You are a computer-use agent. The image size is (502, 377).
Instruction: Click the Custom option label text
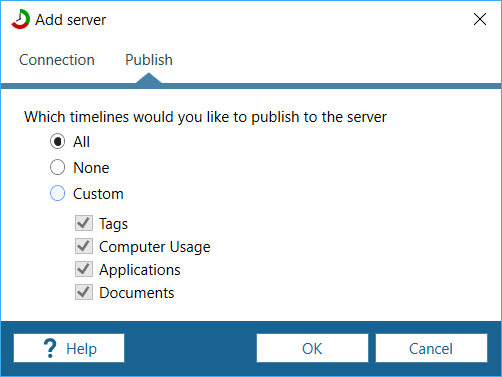pyautogui.click(x=98, y=194)
